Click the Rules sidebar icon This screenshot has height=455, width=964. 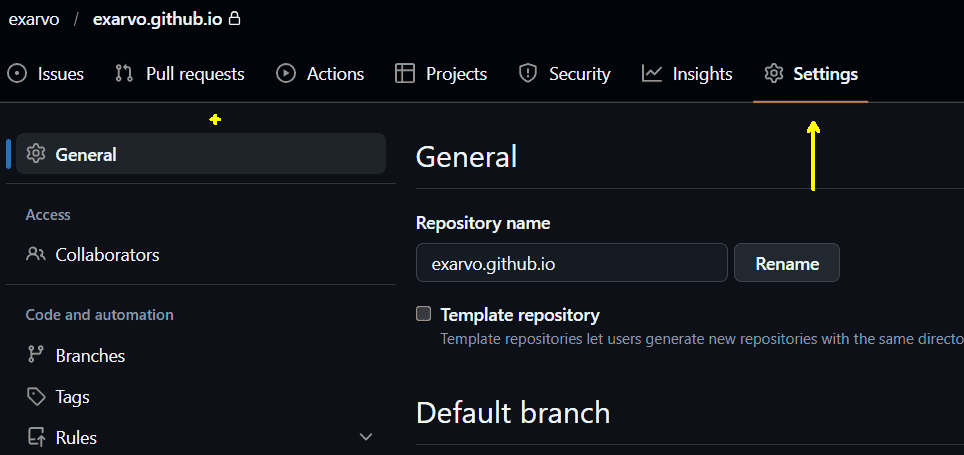click(x=36, y=437)
